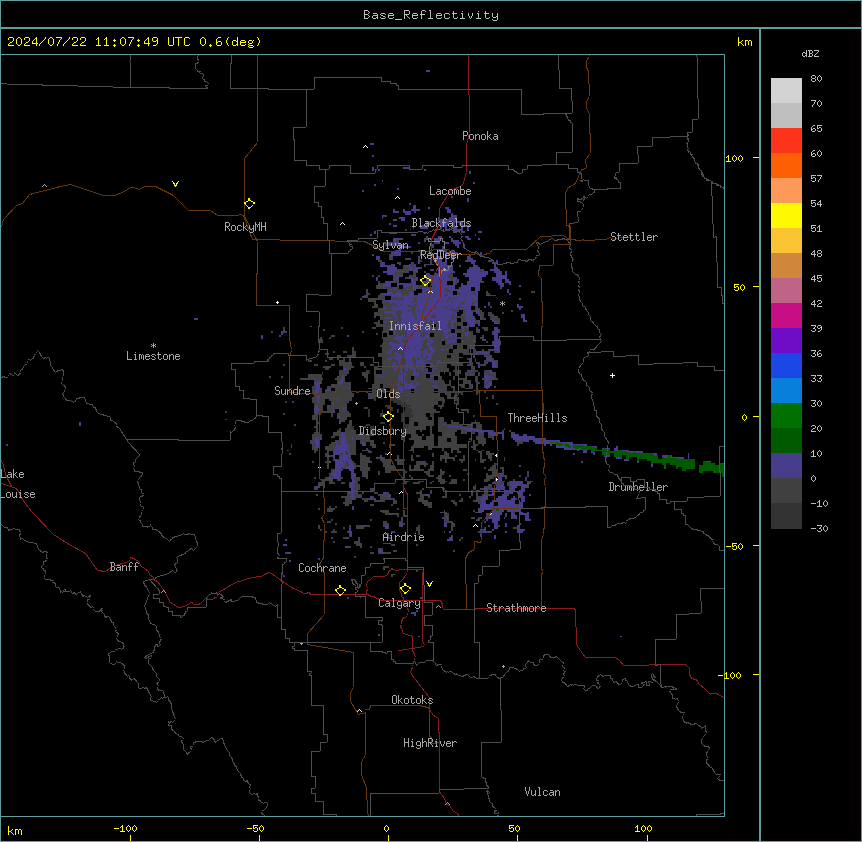Click the Cochrane city label
The width and height of the screenshot is (862, 842).
pos(322,568)
